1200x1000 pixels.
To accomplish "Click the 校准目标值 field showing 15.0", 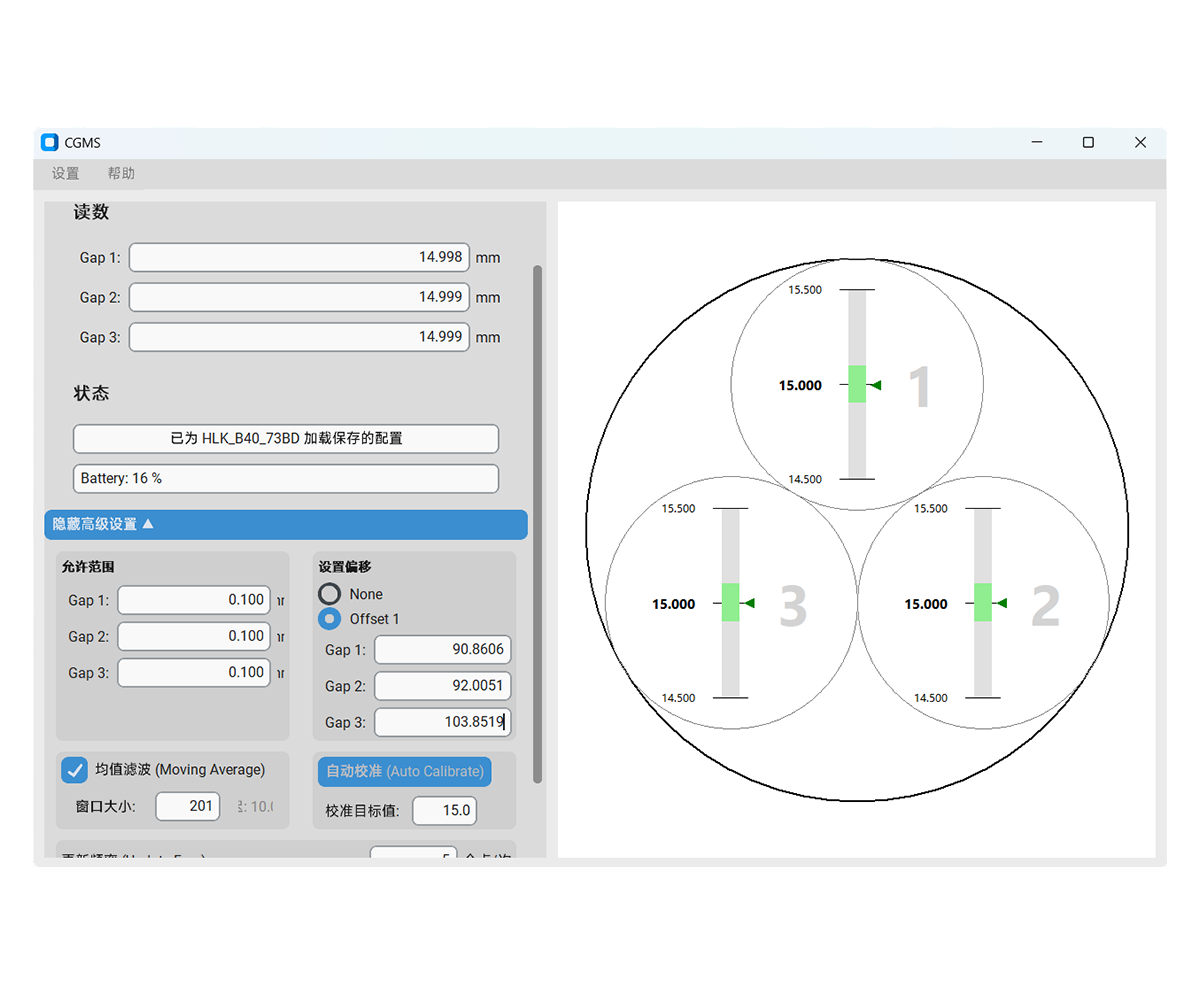I will coord(444,810).
